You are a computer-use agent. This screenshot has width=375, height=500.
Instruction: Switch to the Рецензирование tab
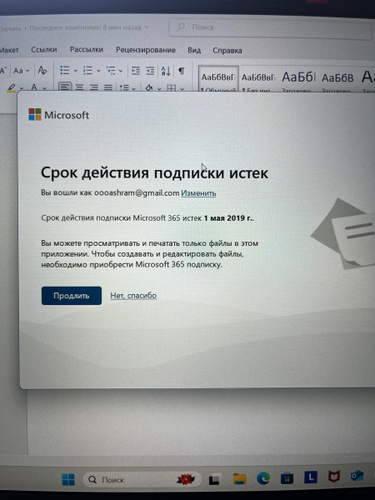146,50
